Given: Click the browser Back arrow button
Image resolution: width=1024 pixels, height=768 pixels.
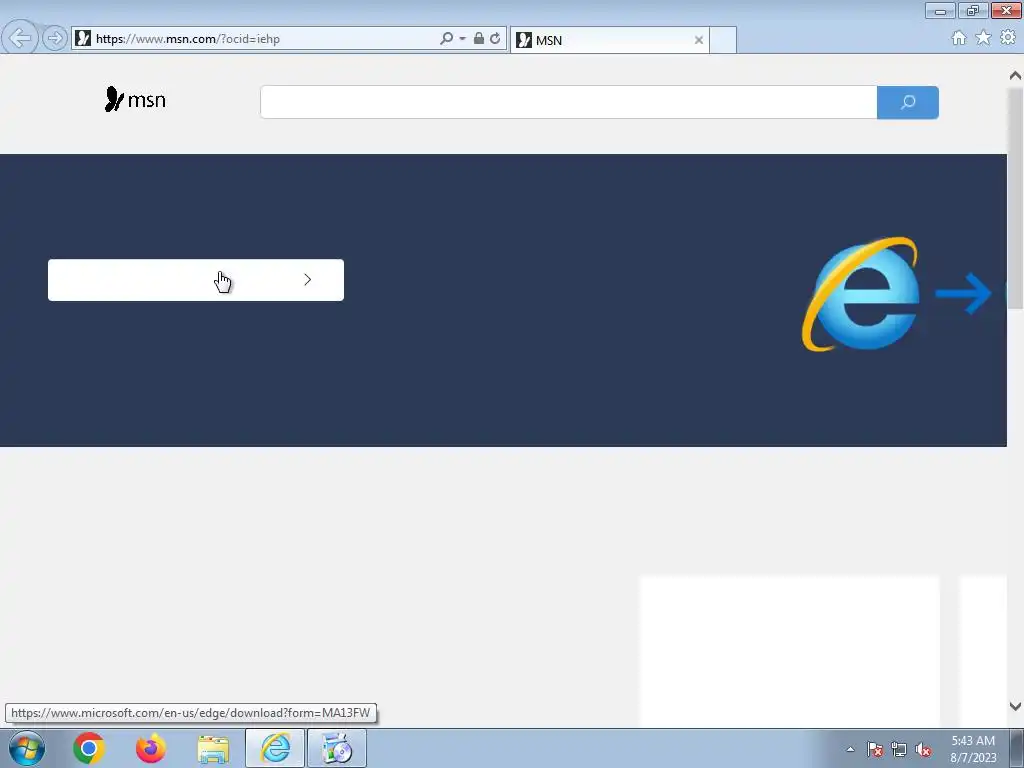Looking at the screenshot, I should click(x=20, y=38).
